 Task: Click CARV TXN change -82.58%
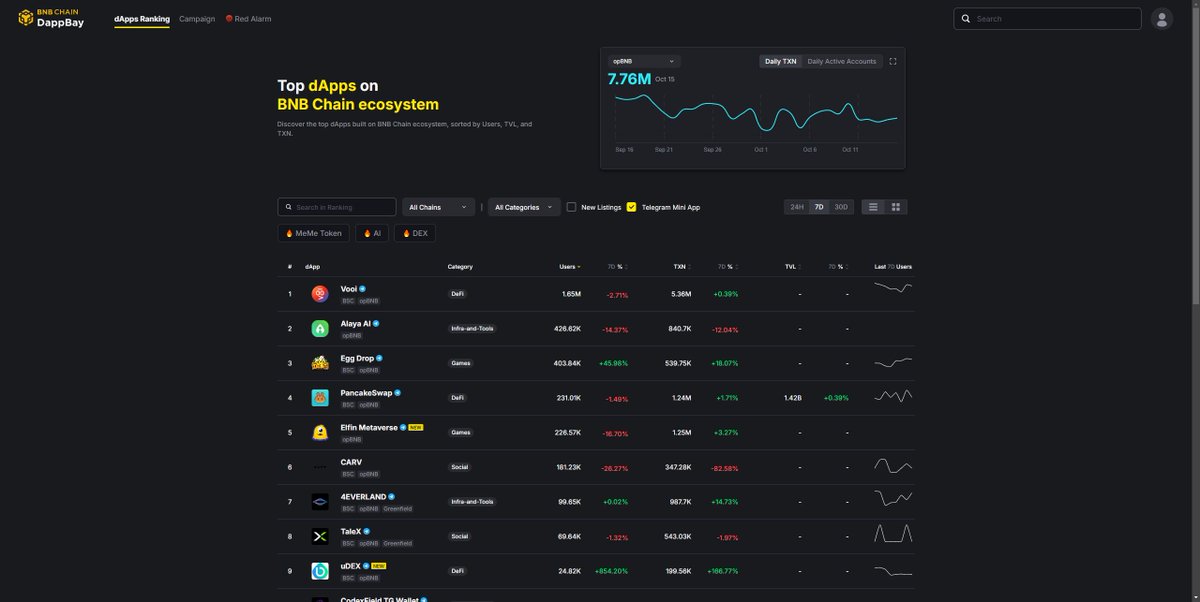click(x=723, y=467)
